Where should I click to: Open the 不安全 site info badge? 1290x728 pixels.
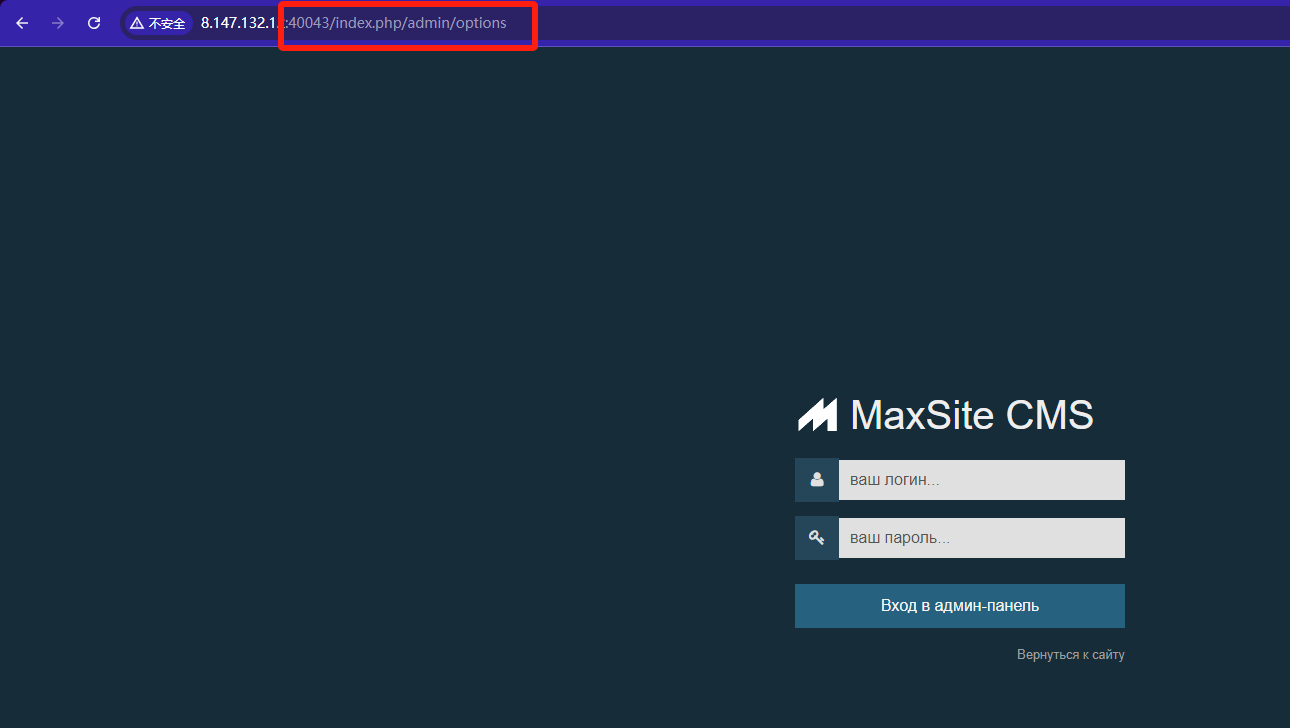coord(158,23)
